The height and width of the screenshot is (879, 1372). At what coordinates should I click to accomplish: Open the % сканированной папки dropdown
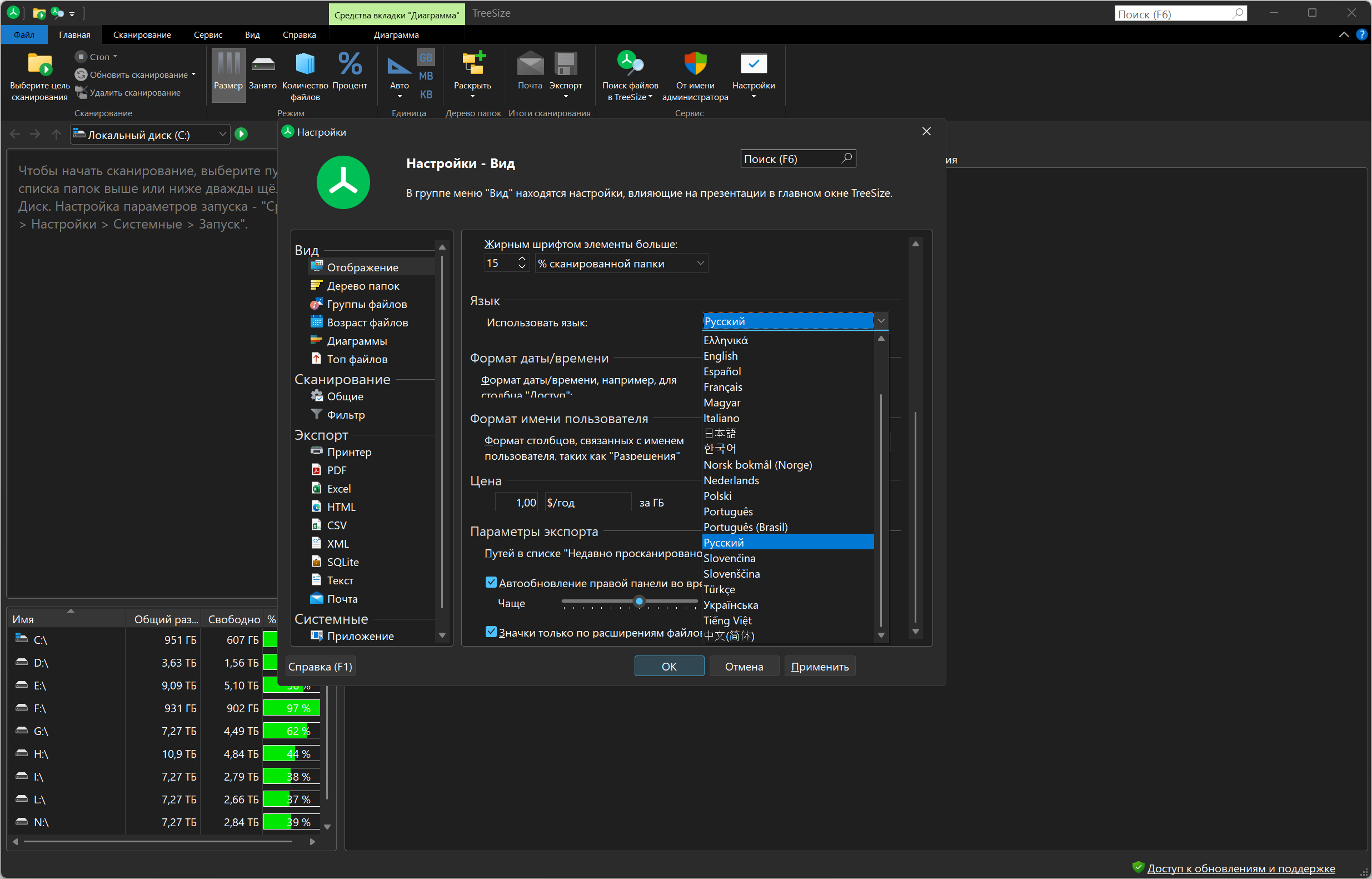click(x=621, y=263)
